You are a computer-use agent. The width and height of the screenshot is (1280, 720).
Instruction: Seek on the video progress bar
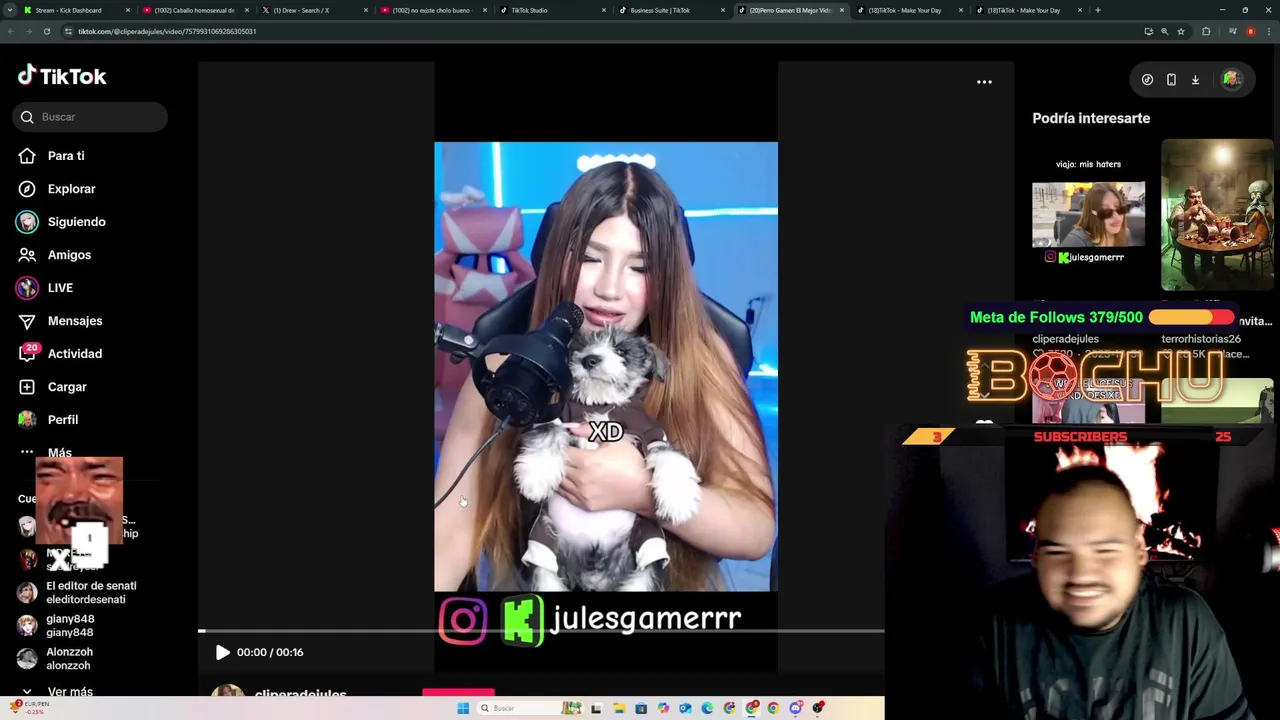point(541,631)
